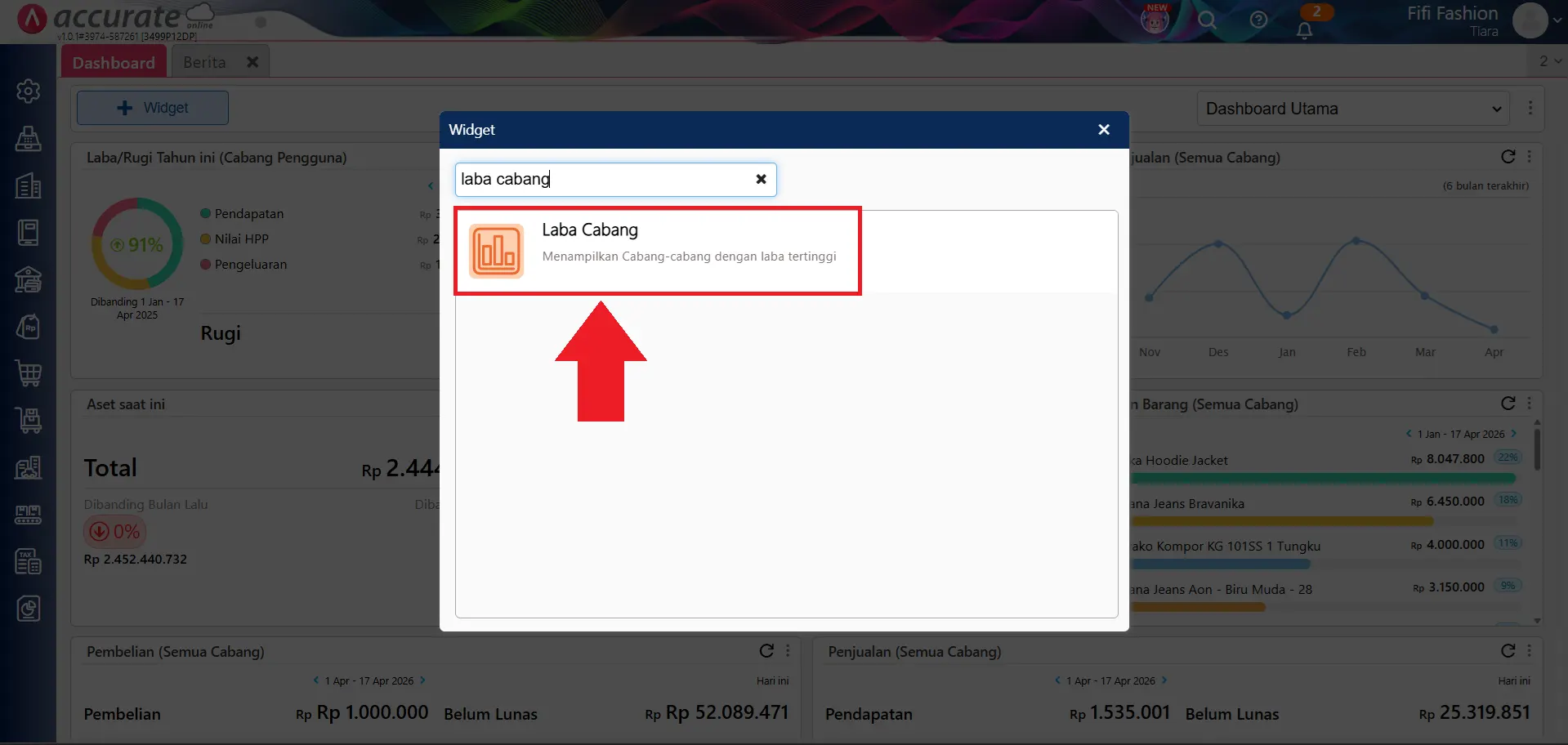Click the Jeans Bravanika progress bar
This screenshot has height=745, width=1568.
click(1282, 521)
